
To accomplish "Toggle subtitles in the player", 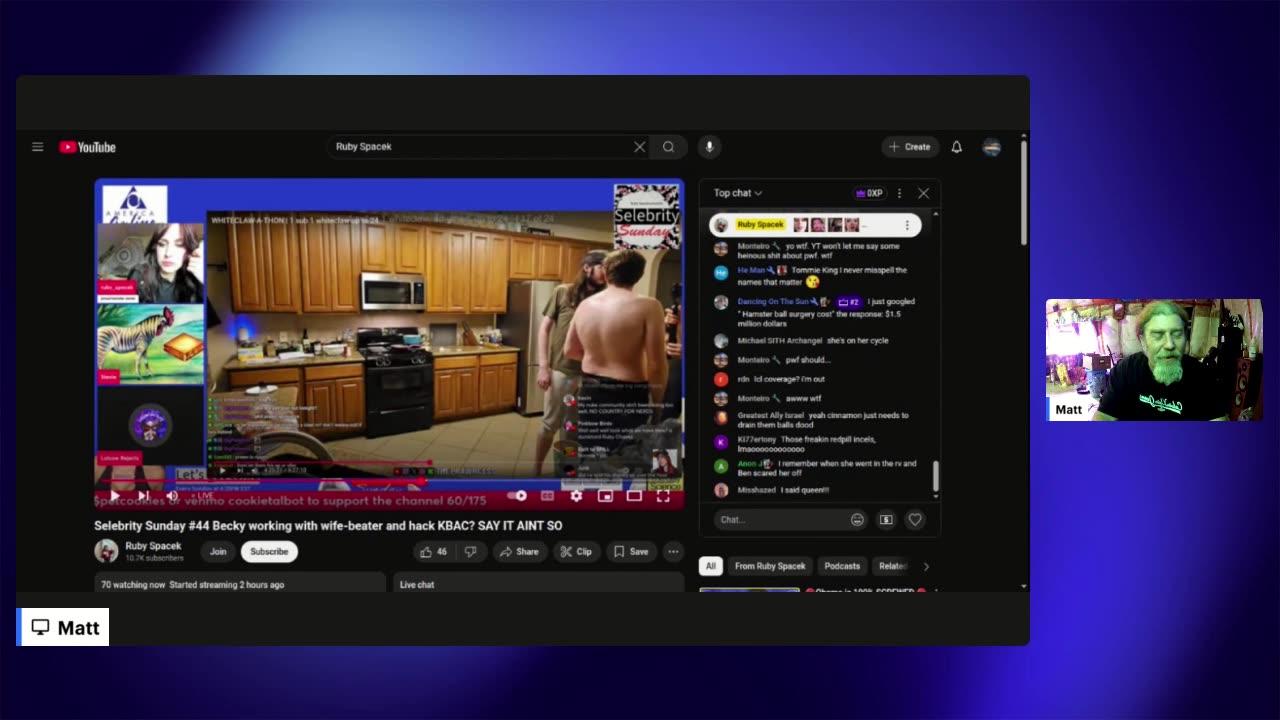I will [547, 496].
